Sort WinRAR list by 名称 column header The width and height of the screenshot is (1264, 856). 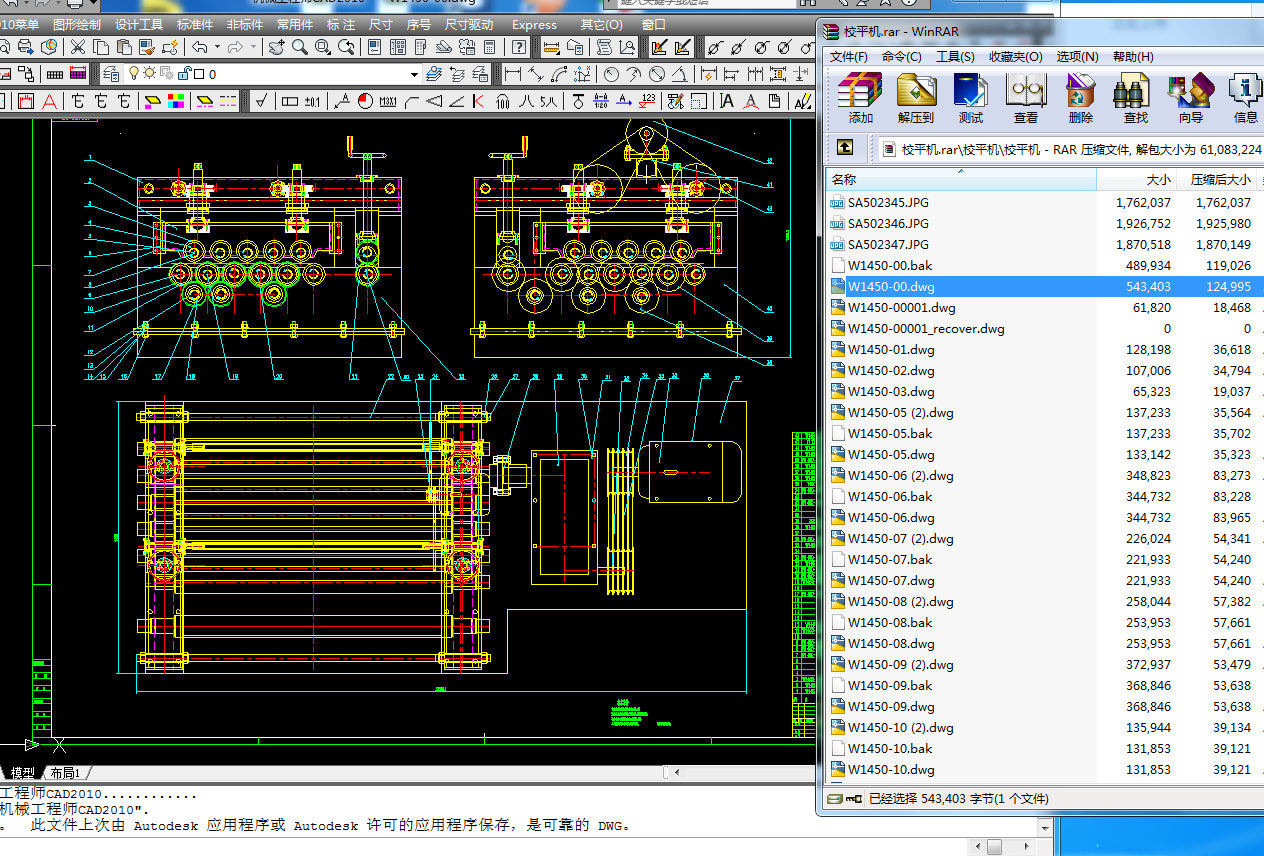[x=961, y=180]
